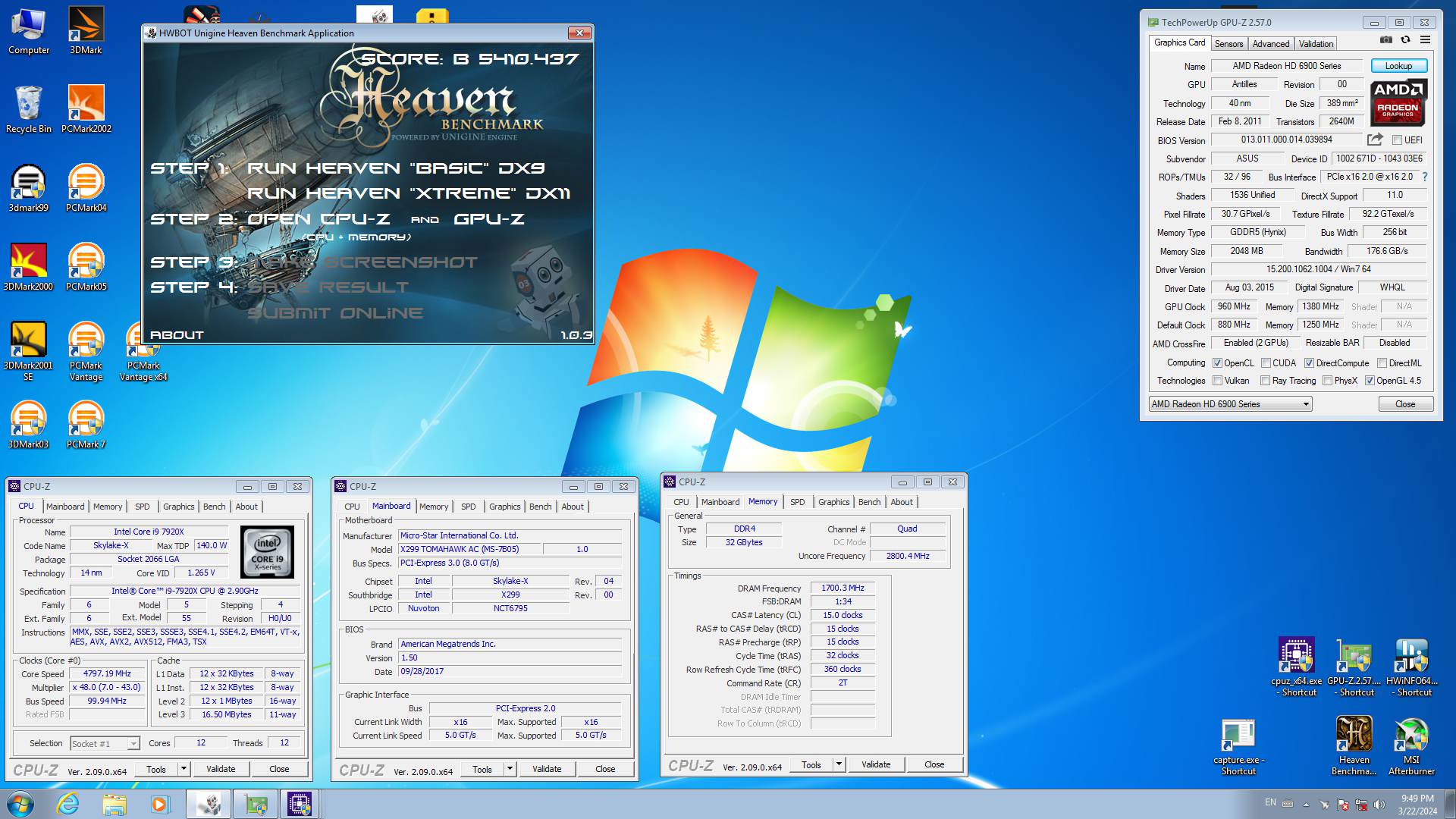Open the HWiNFO64 desktop shortcut
1456x819 pixels.
tap(1412, 667)
